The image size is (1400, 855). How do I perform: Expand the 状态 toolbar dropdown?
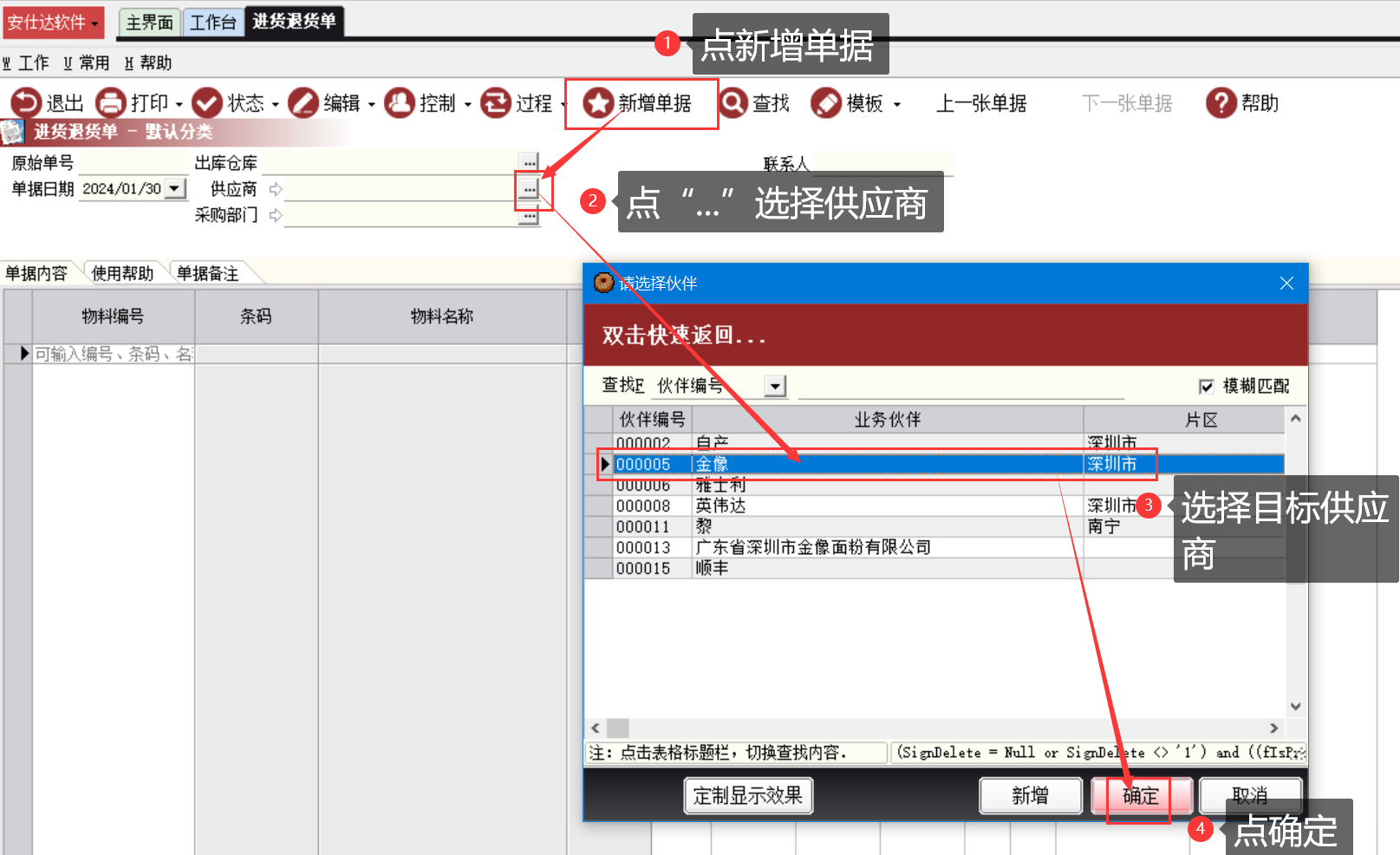[x=276, y=105]
